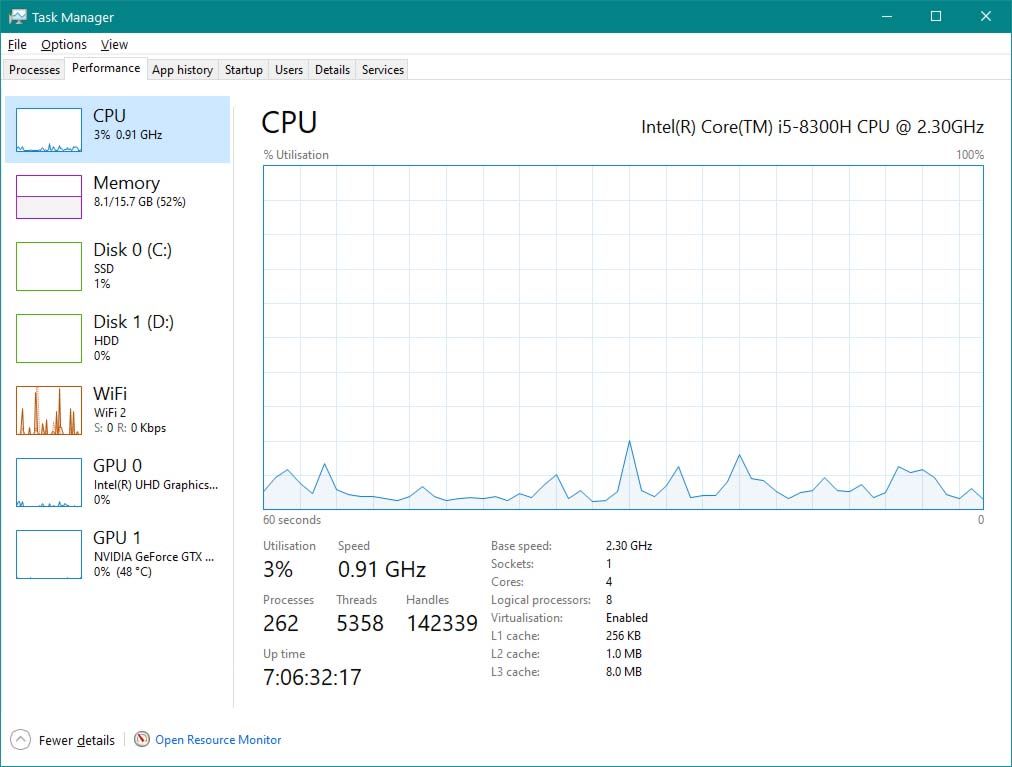
Task: Show GPU 1 NVIDIA GeForce stats
Action: click(118, 554)
